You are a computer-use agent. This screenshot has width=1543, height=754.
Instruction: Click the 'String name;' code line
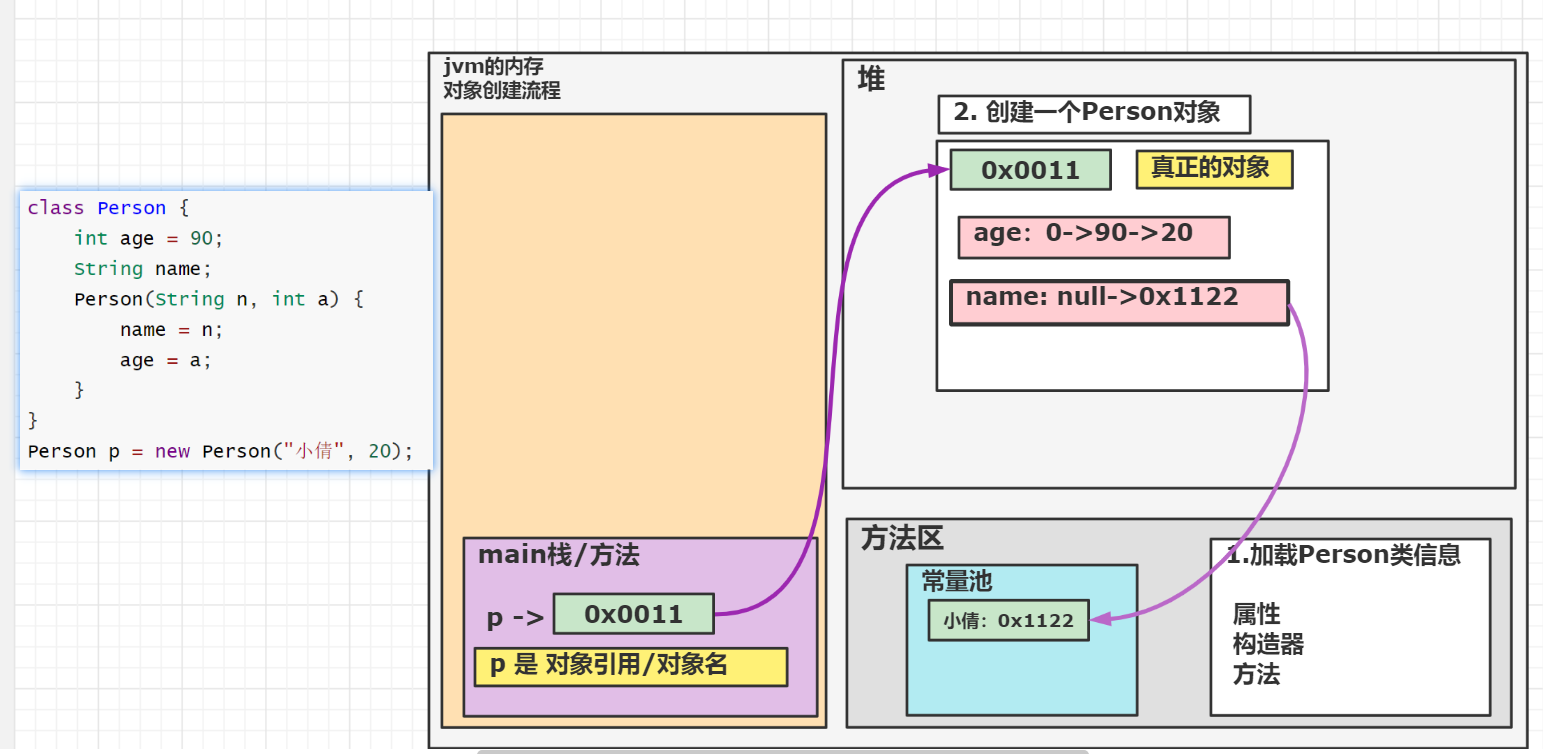pos(143,269)
